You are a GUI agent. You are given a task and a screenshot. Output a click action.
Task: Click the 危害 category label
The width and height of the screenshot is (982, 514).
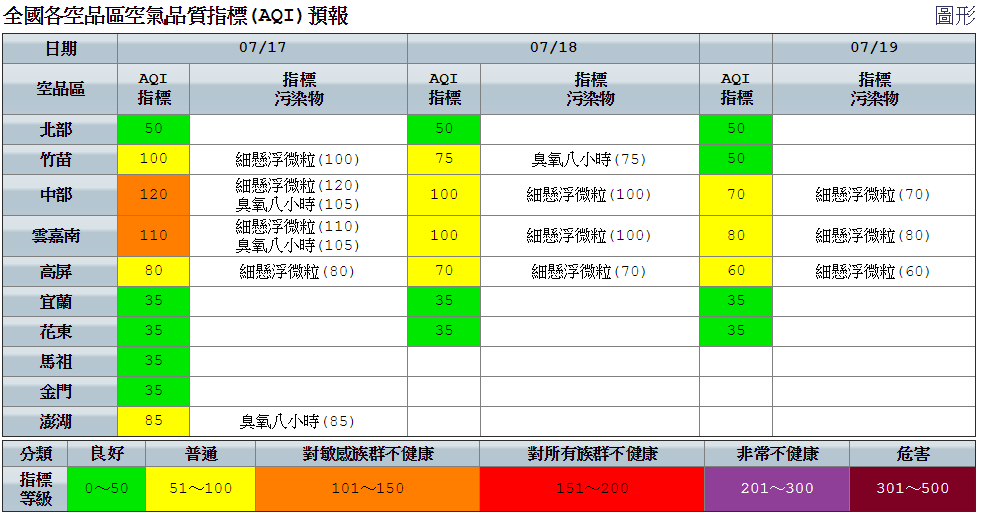[x=912, y=454]
